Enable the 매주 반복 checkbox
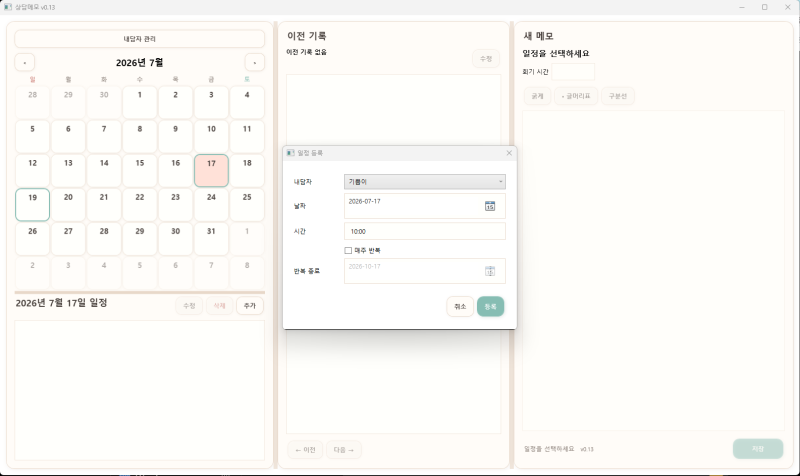The image size is (800, 476). (x=348, y=250)
